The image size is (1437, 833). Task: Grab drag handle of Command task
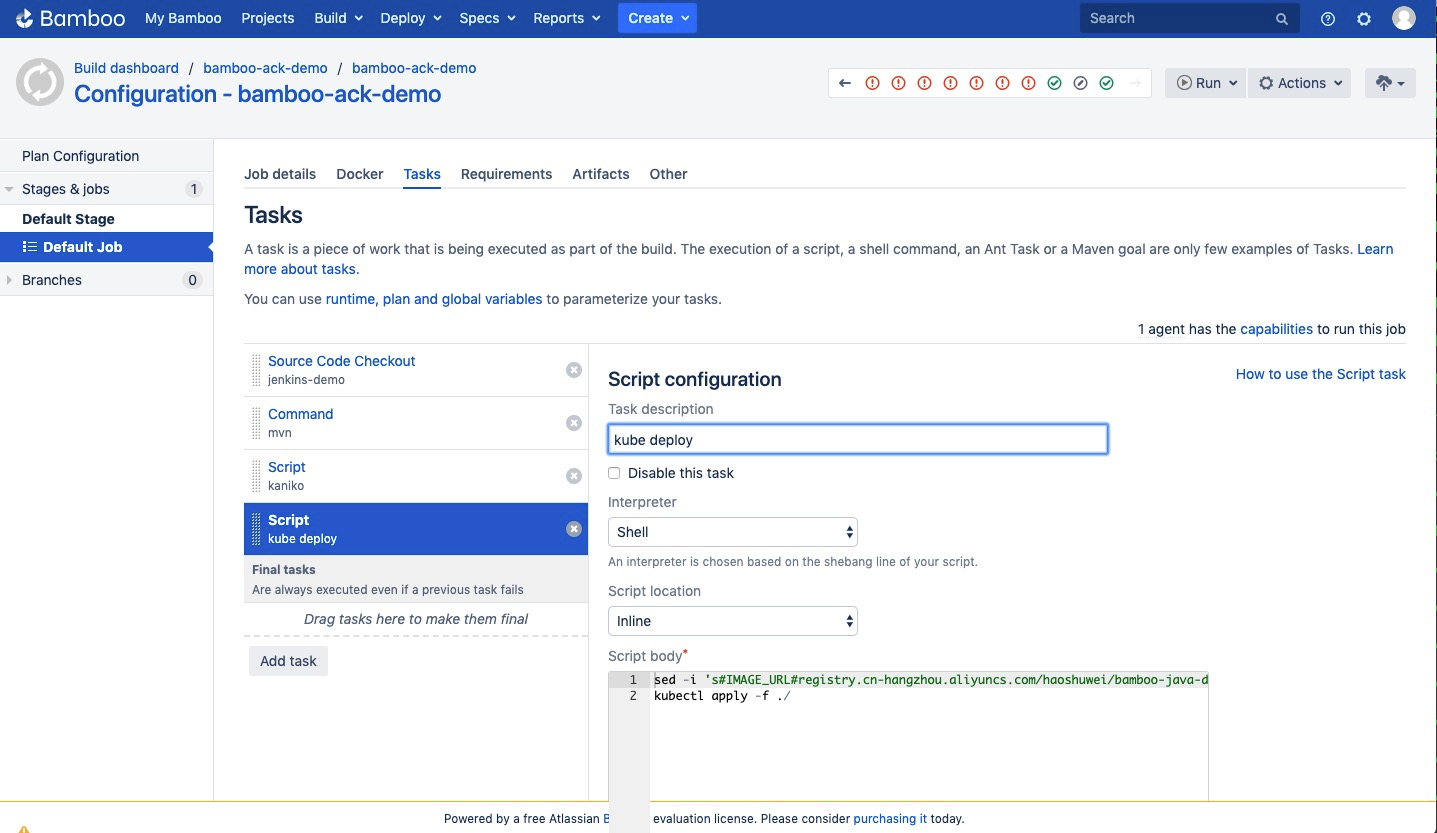coord(256,423)
